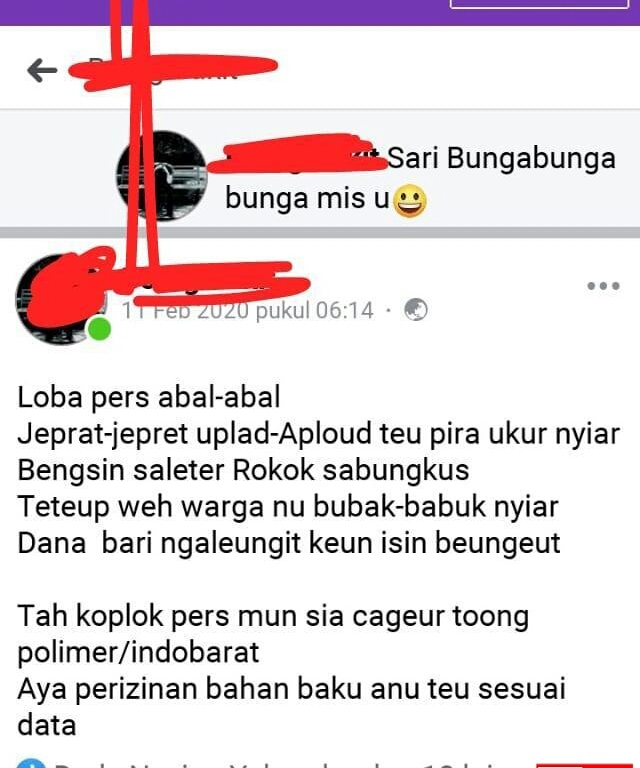
Task: Tap the red element at bottom right
Action: [x=585, y=765]
